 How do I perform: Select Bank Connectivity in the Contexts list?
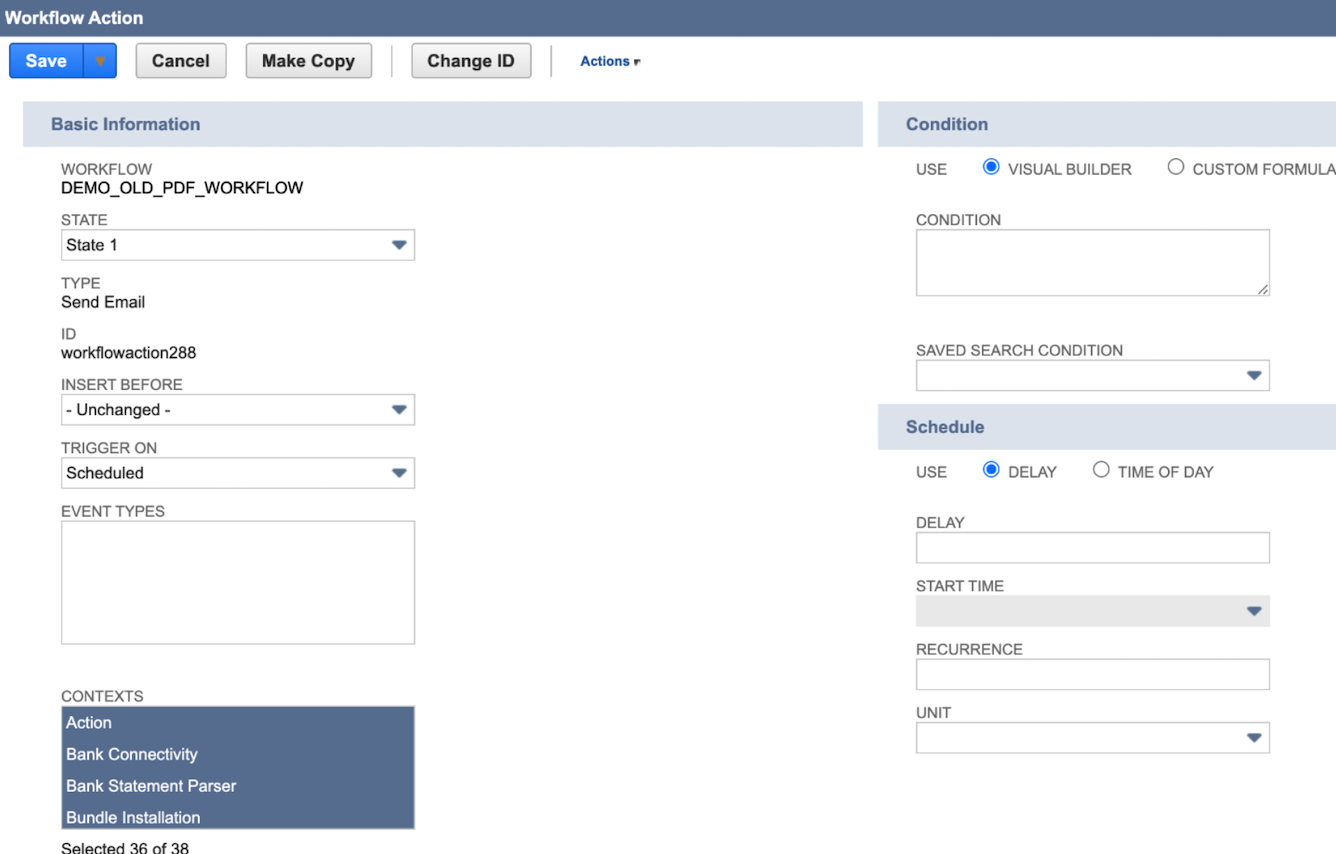pos(130,754)
